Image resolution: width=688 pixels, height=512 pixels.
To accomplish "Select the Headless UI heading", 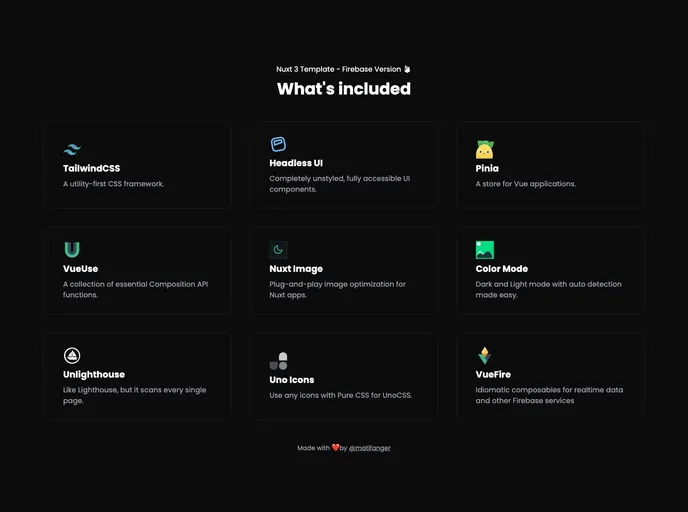I will (x=296, y=163).
